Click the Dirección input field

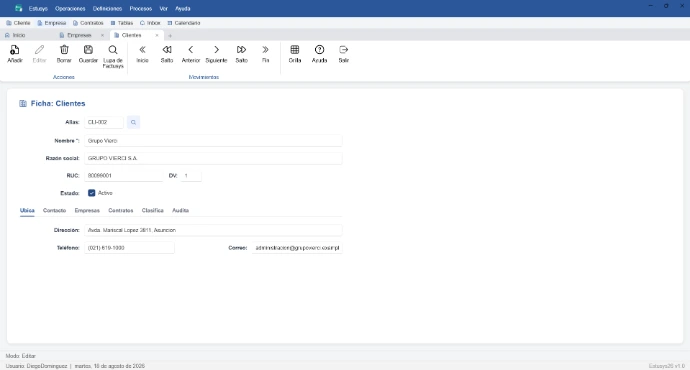coord(213,230)
